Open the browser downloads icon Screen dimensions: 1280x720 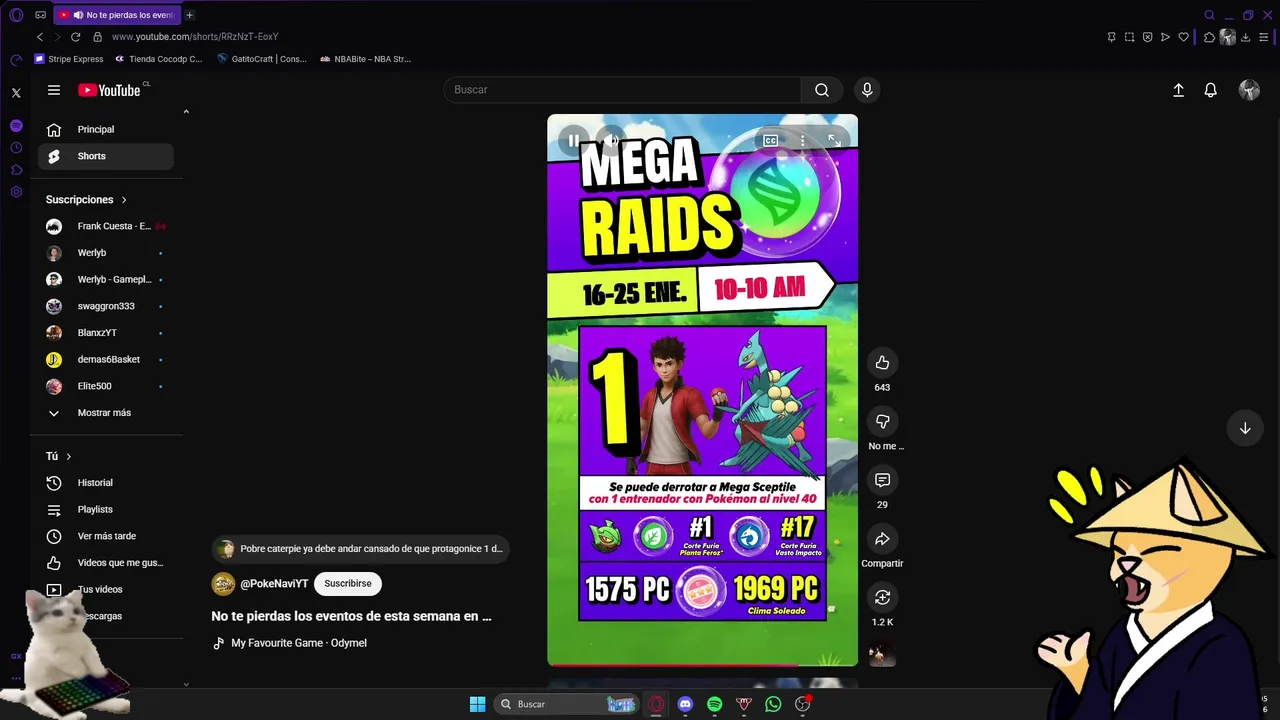point(1245,37)
